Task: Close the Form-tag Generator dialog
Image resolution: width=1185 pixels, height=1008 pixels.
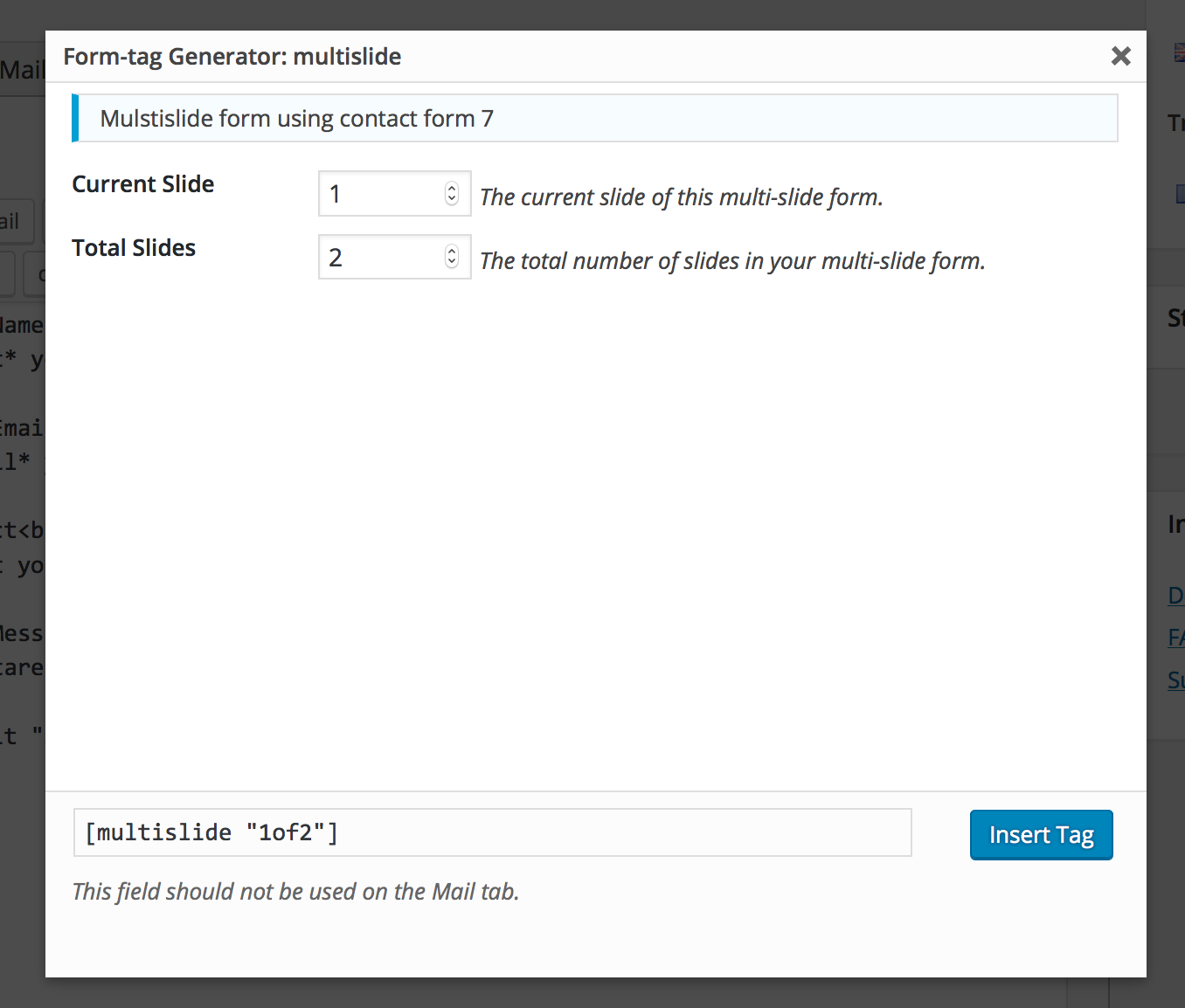Action: [1120, 56]
